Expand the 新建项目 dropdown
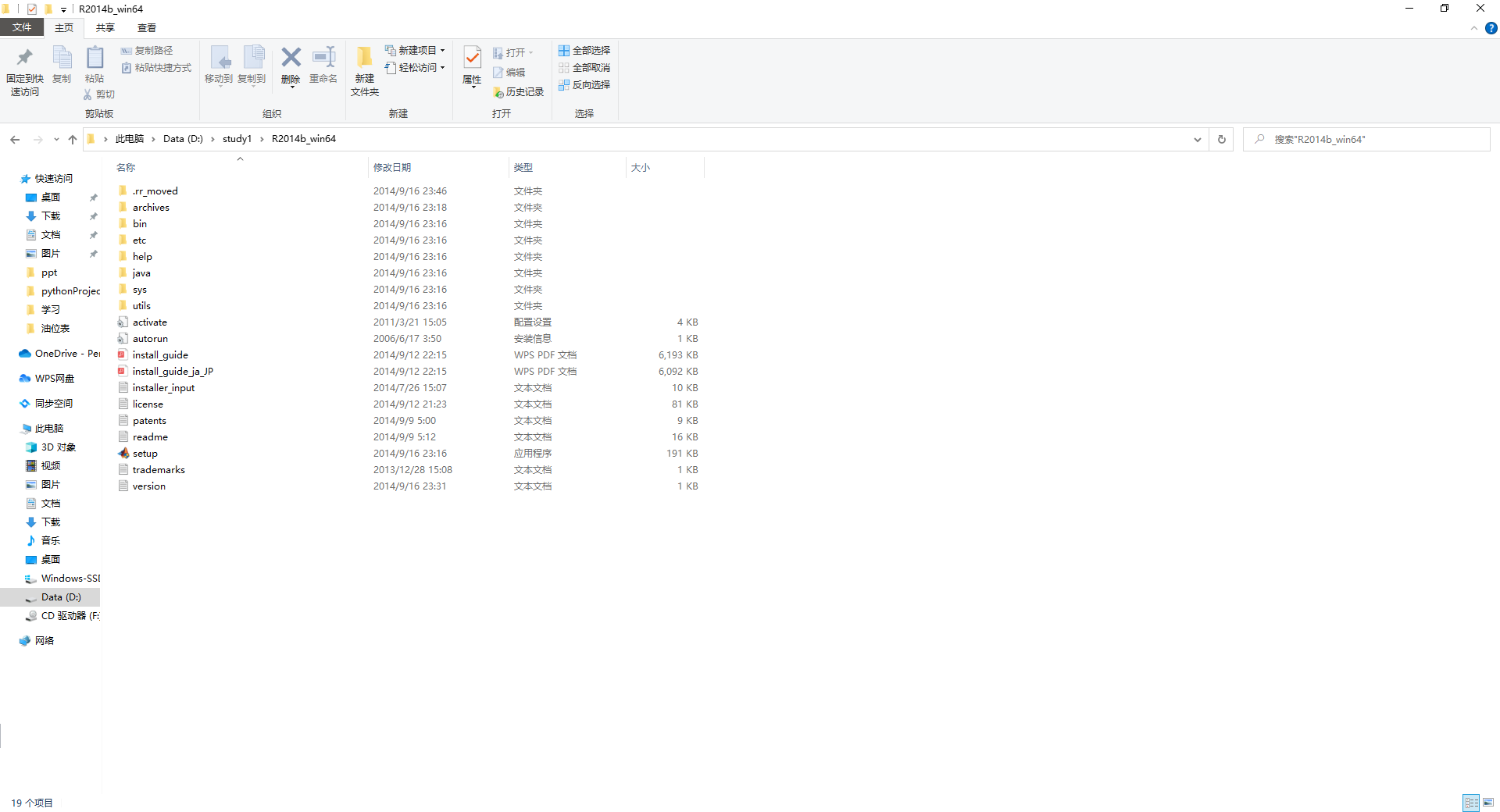 point(442,50)
